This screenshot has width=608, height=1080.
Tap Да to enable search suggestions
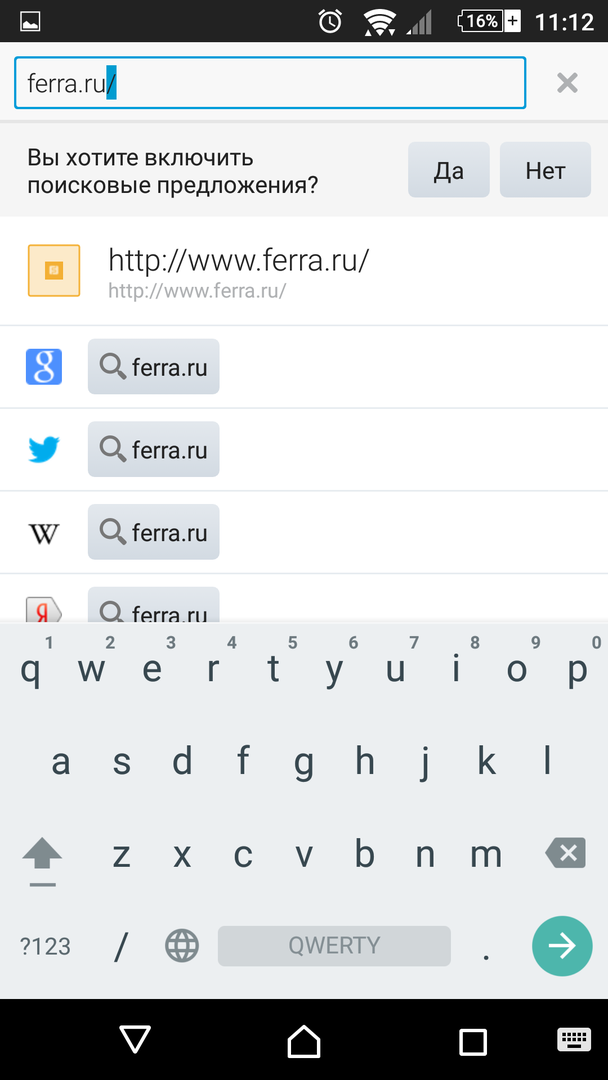pos(448,170)
